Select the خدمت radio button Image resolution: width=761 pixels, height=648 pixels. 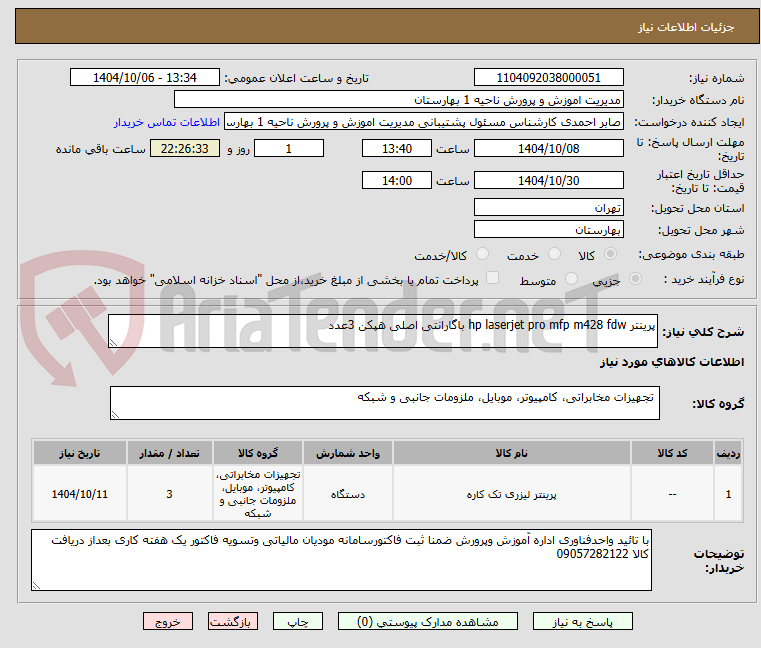pos(554,254)
